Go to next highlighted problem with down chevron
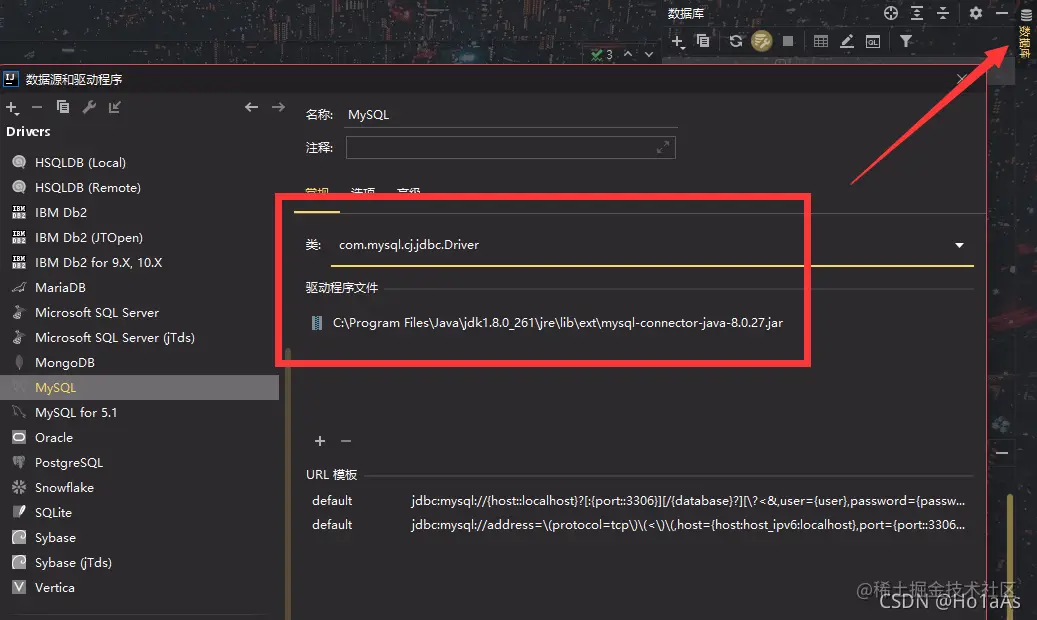1037x620 pixels. point(649,54)
